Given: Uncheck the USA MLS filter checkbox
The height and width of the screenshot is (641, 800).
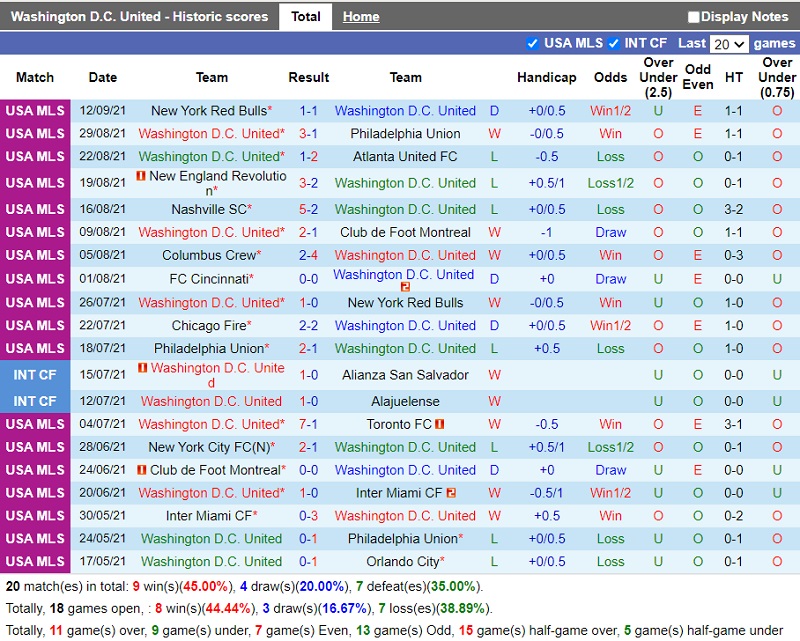Looking at the screenshot, I should click(x=533, y=43).
